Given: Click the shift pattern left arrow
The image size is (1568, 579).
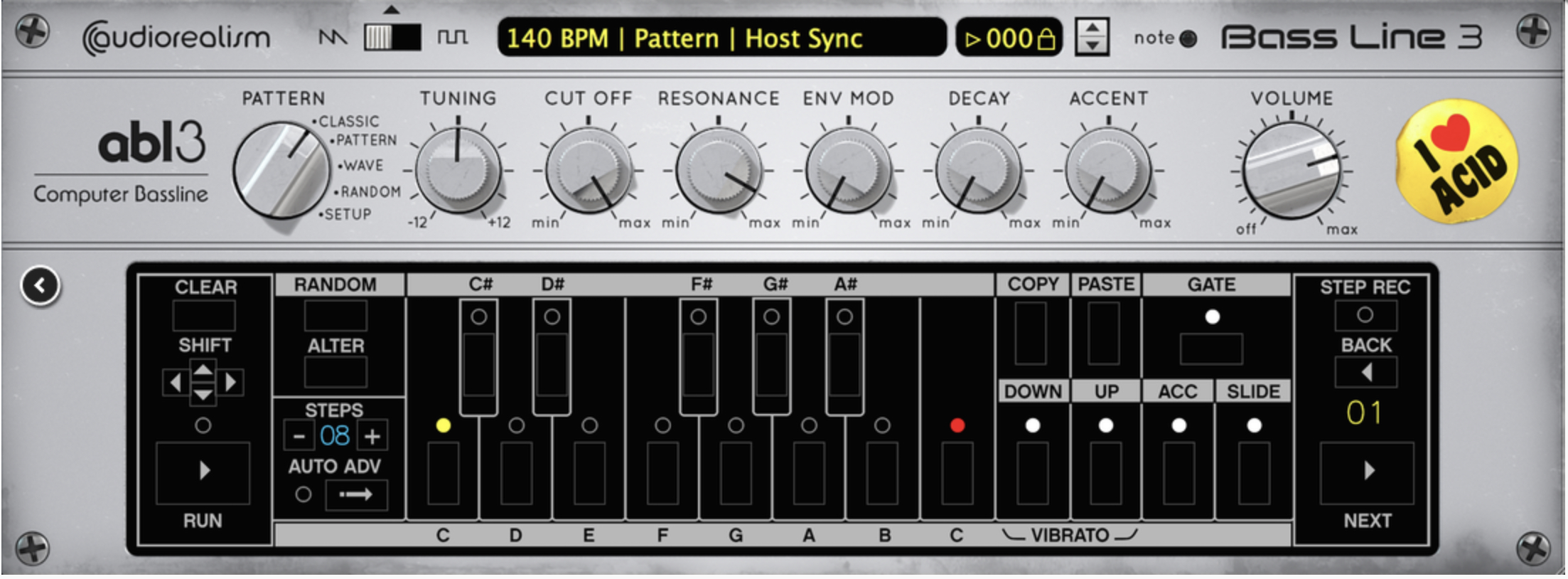Looking at the screenshot, I should 174,383.
